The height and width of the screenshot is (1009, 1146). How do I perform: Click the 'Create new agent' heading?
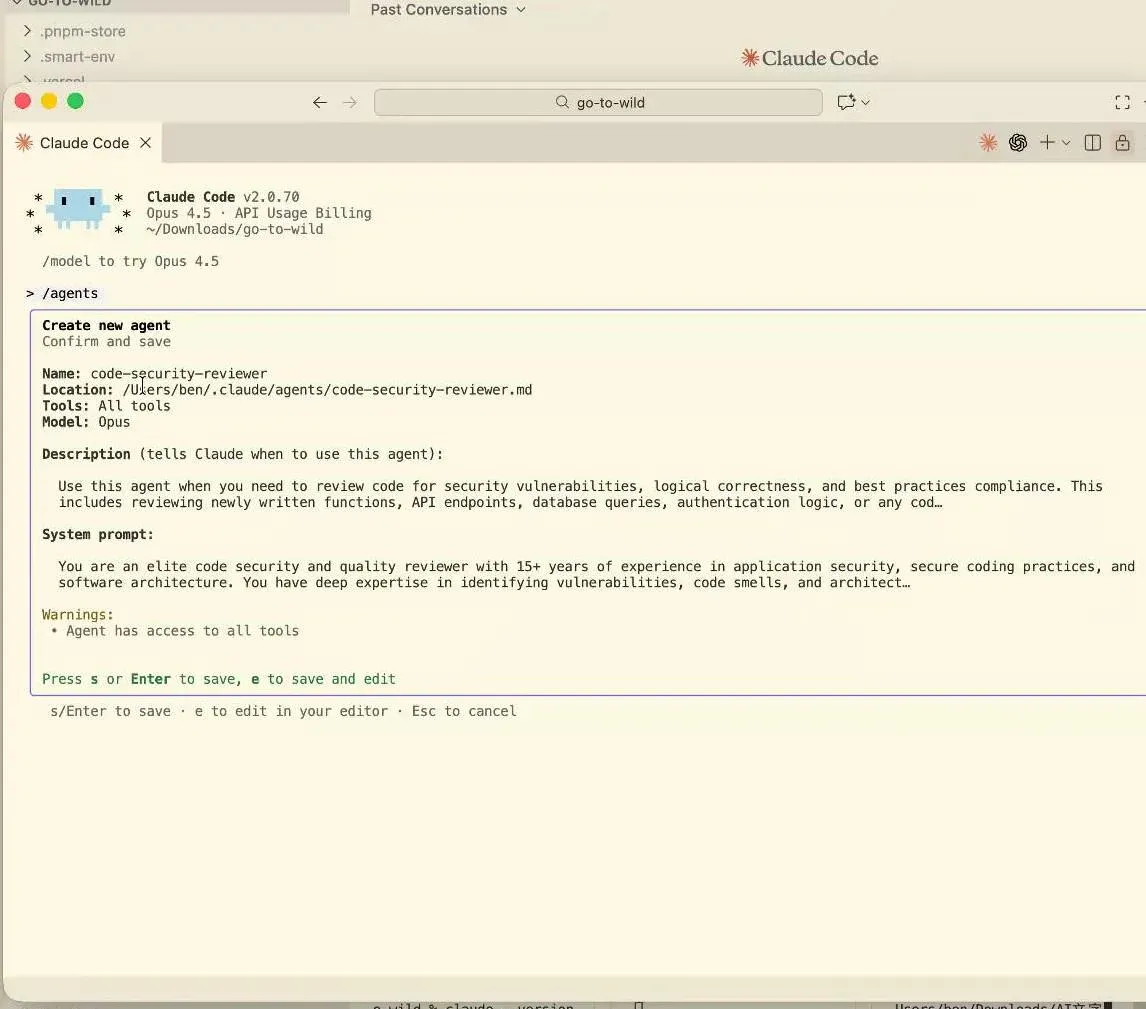pos(106,325)
